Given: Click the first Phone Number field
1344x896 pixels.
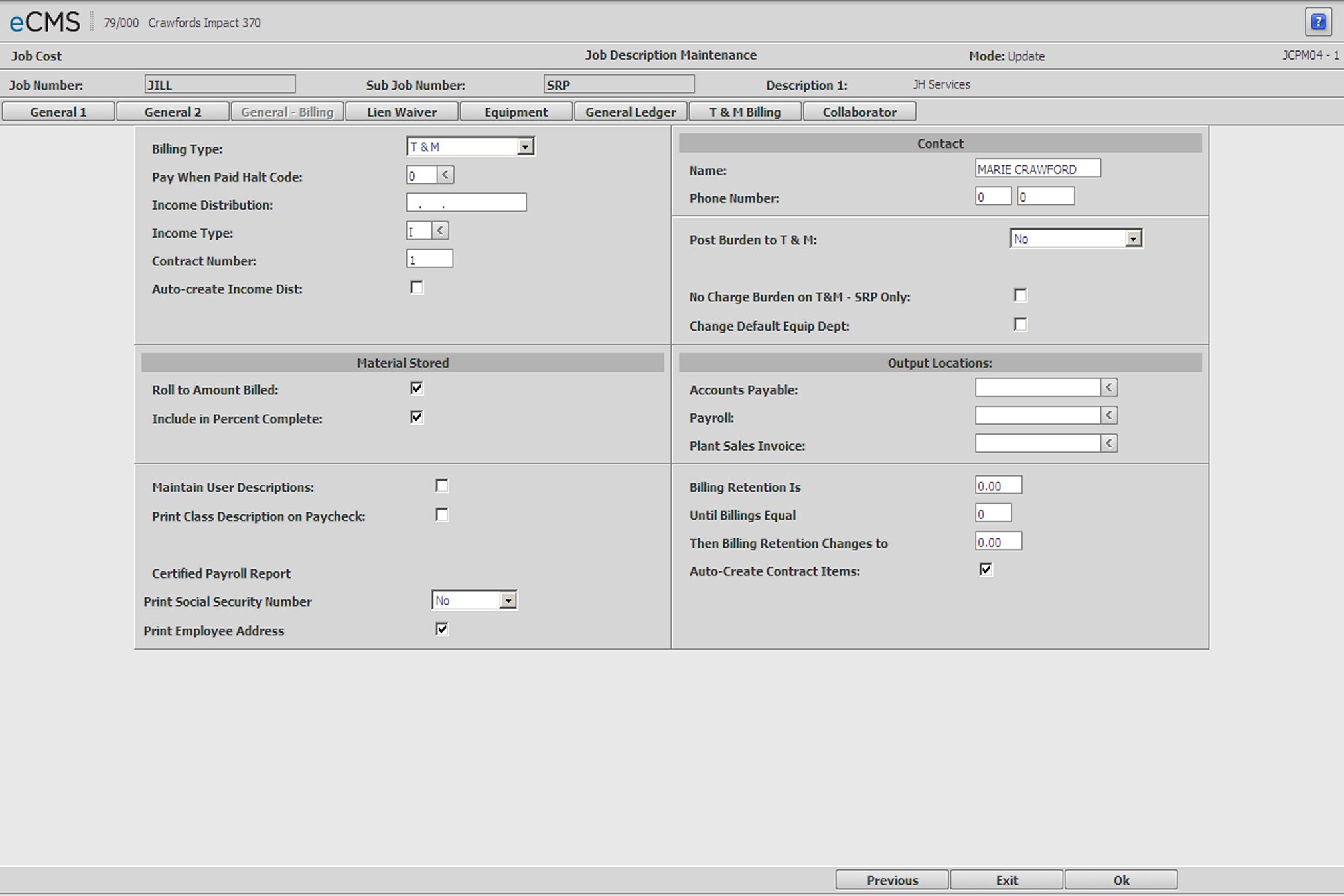Looking at the screenshot, I should [994, 196].
